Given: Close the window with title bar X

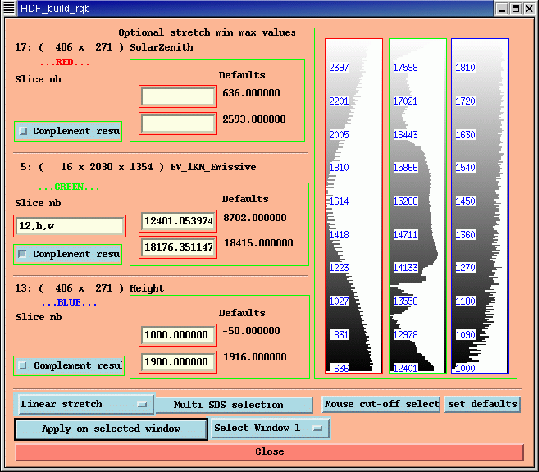Looking at the screenshot, I should point(529,8).
